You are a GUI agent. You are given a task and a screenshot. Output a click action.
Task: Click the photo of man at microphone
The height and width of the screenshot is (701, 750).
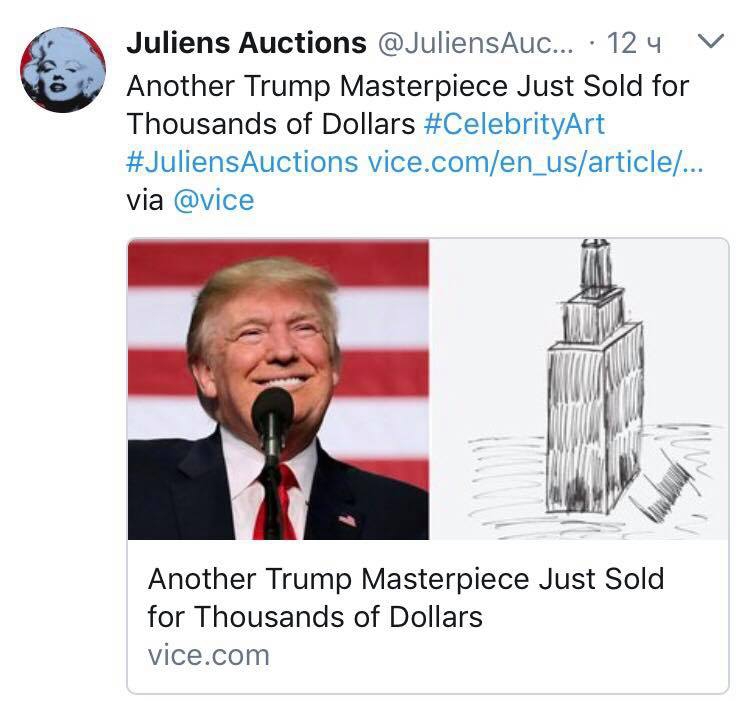click(x=278, y=389)
